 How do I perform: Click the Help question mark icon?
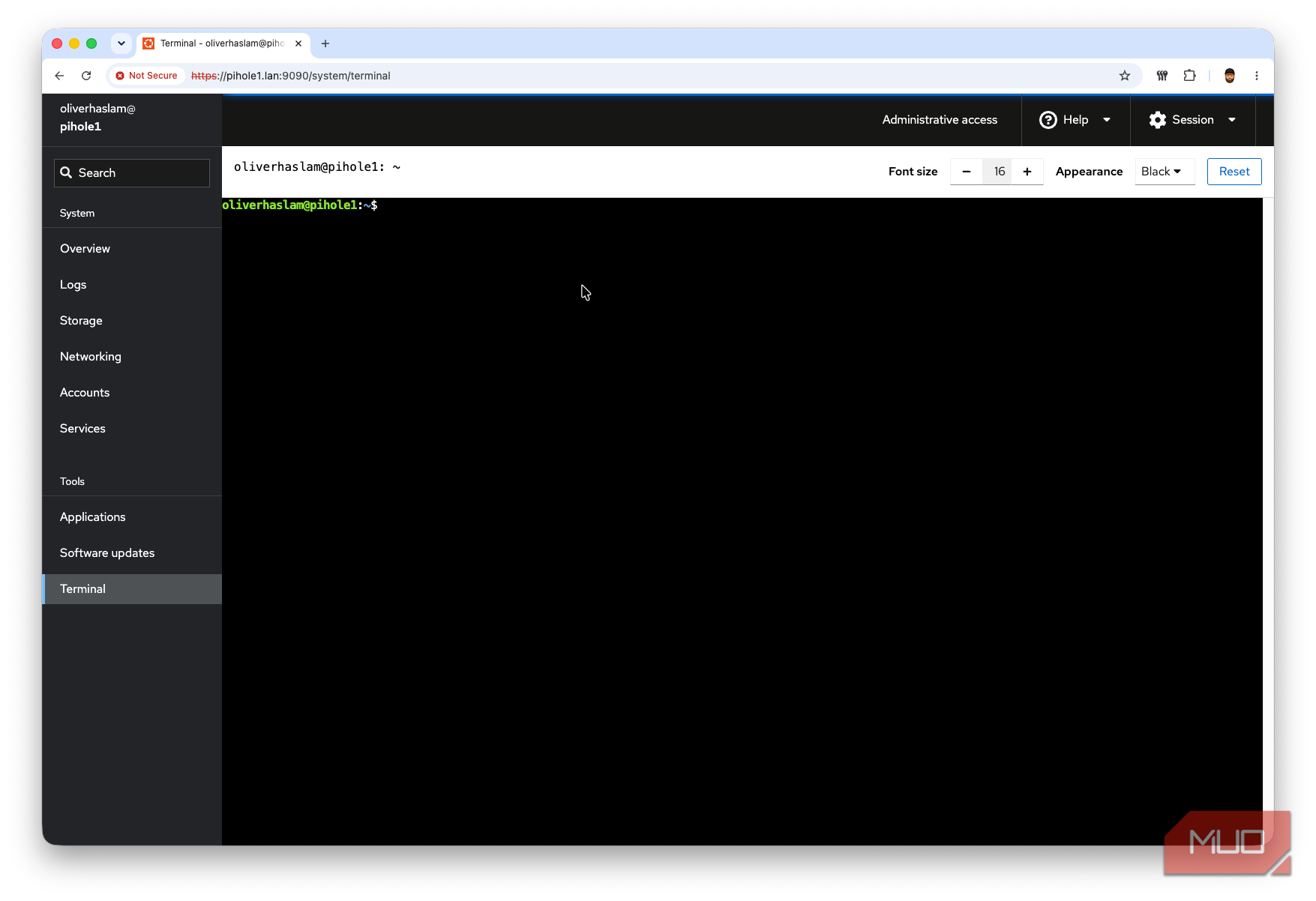click(1048, 120)
